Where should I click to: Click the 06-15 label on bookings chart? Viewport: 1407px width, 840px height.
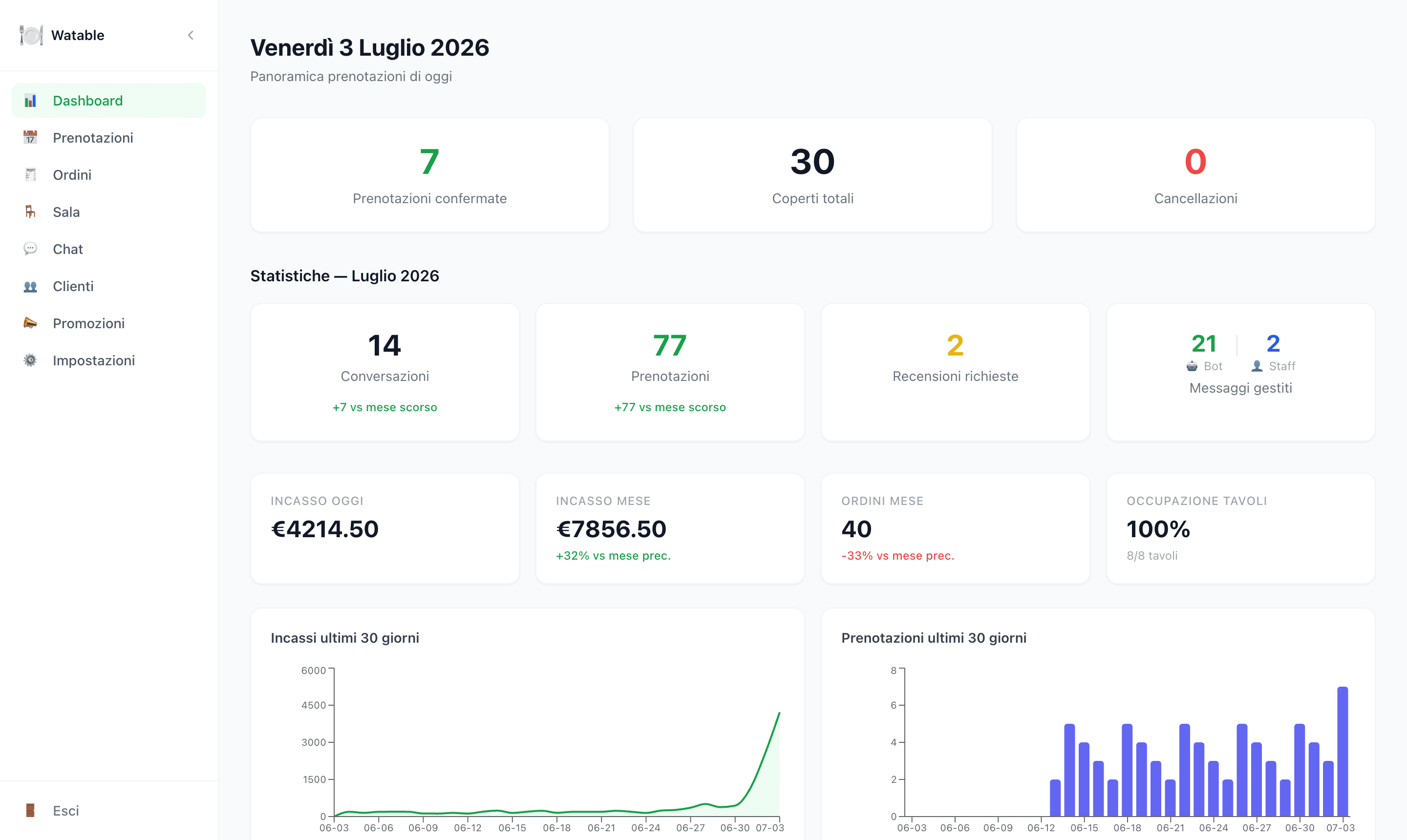(x=1084, y=828)
